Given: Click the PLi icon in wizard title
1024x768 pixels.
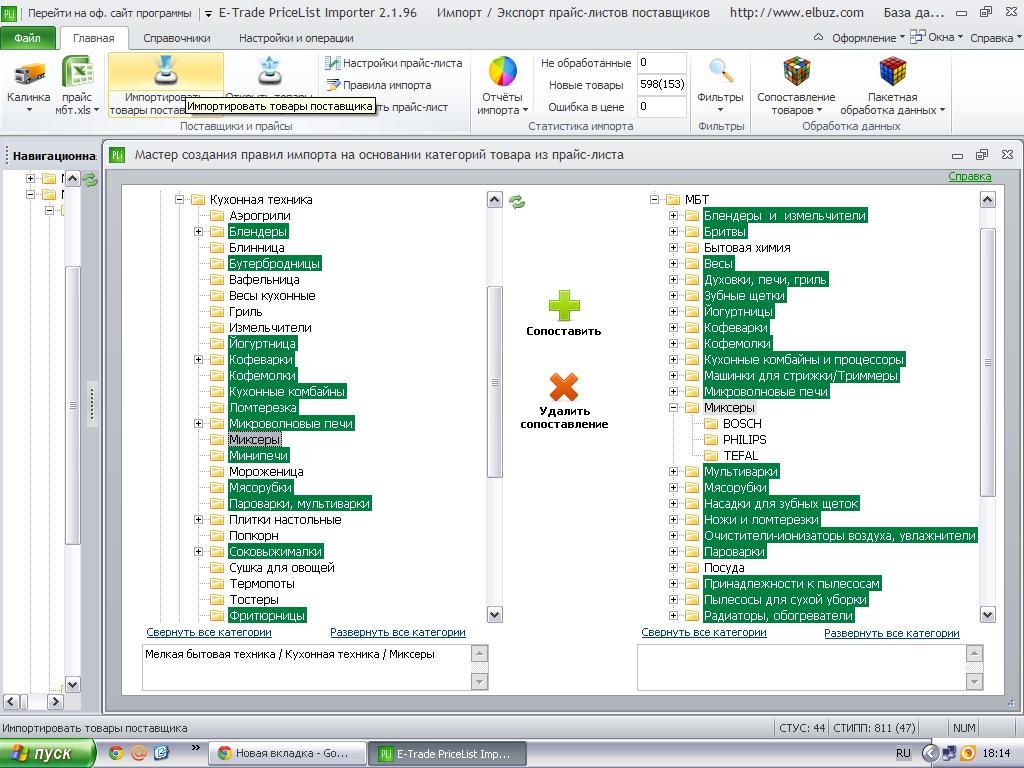Looking at the screenshot, I should [x=117, y=155].
